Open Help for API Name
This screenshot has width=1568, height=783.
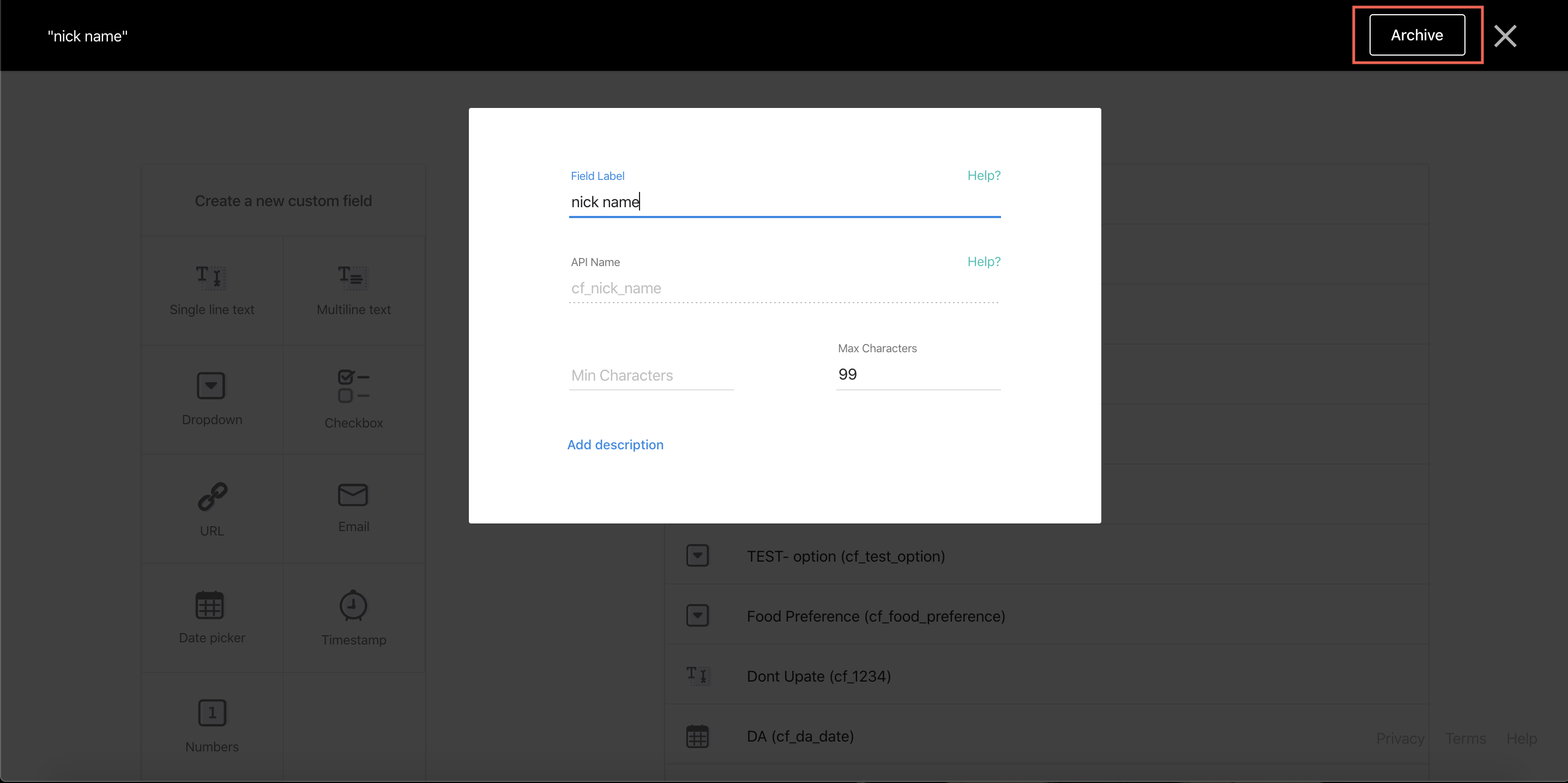coord(984,262)
